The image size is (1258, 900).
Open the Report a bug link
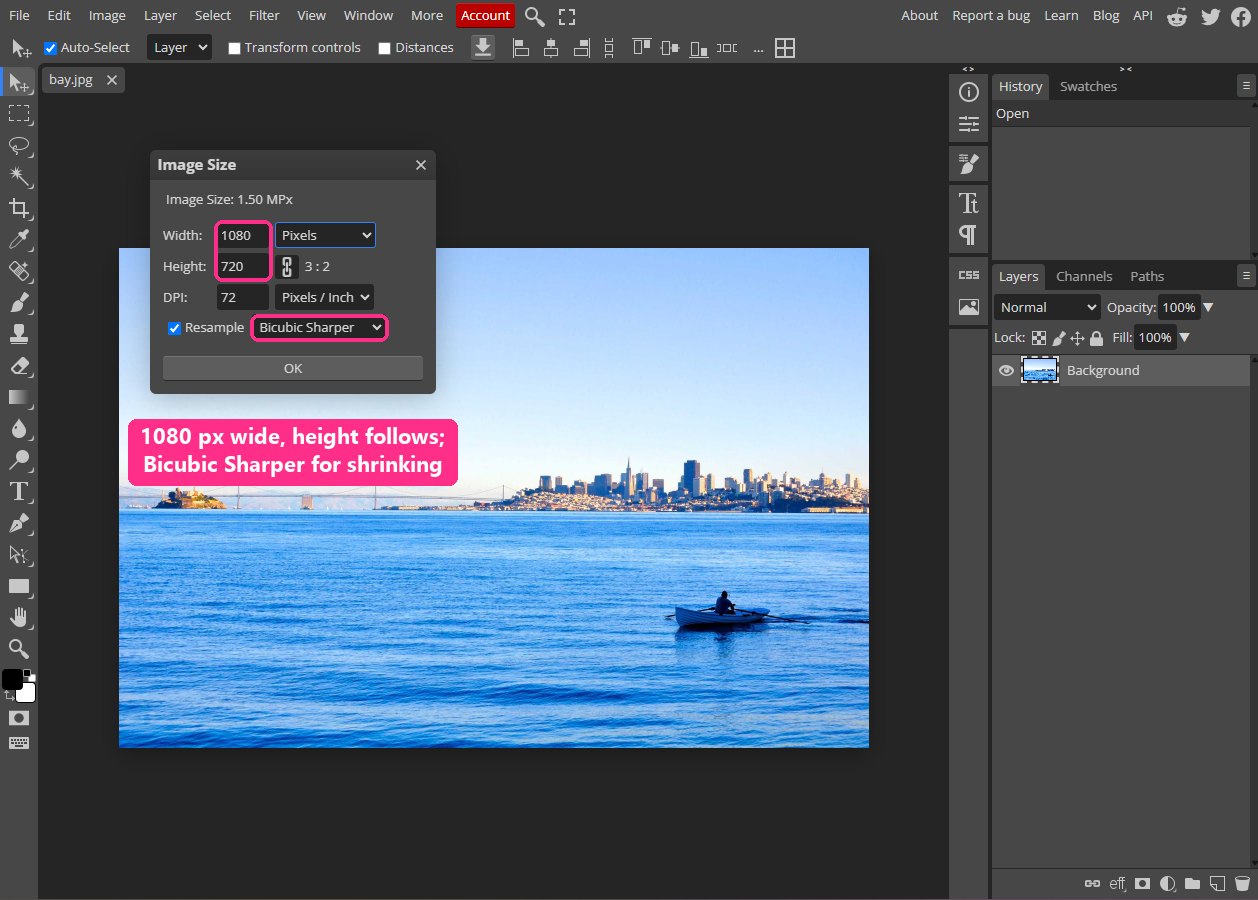pos(991,15)
